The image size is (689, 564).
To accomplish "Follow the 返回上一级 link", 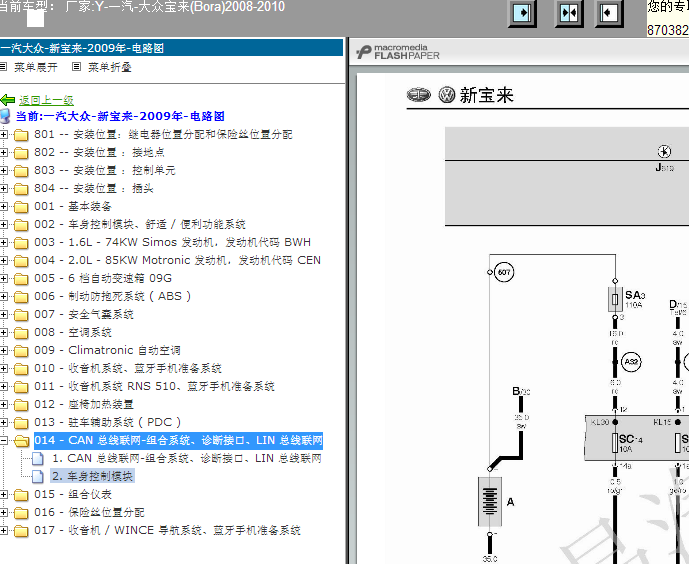I will coord(46,100).
